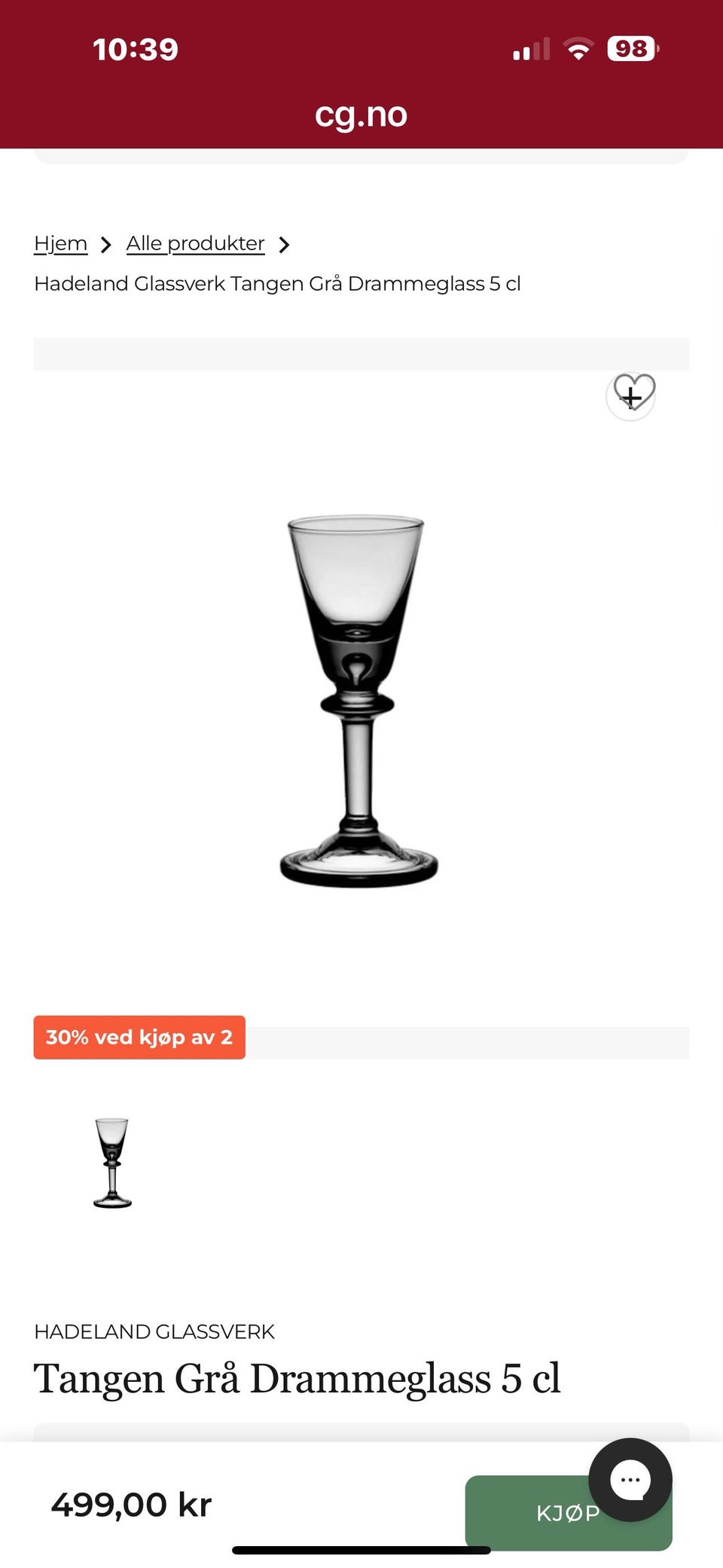This screenshot has height=1568, width=723.
Task: Open the chat support bubble
Action: point(630,1480)
